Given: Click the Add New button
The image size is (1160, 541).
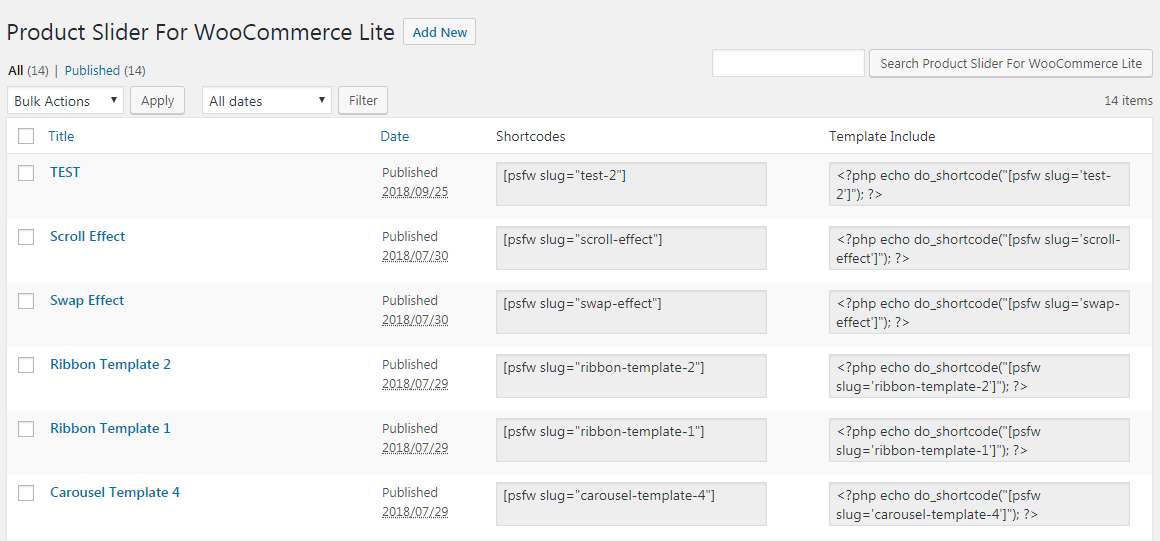Looking at the screenshot, I should click(x=439, y=32).
